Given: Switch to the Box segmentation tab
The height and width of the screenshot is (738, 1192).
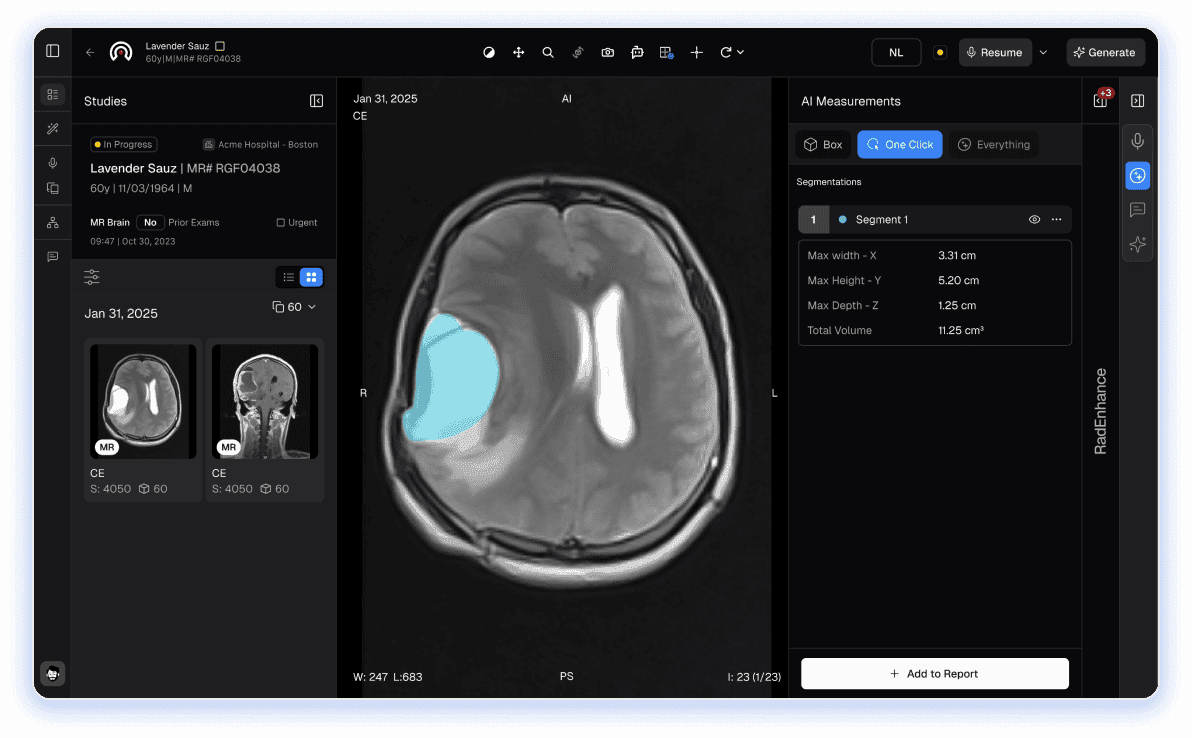Looking at the screenshot, I should (x=822, y=145).
